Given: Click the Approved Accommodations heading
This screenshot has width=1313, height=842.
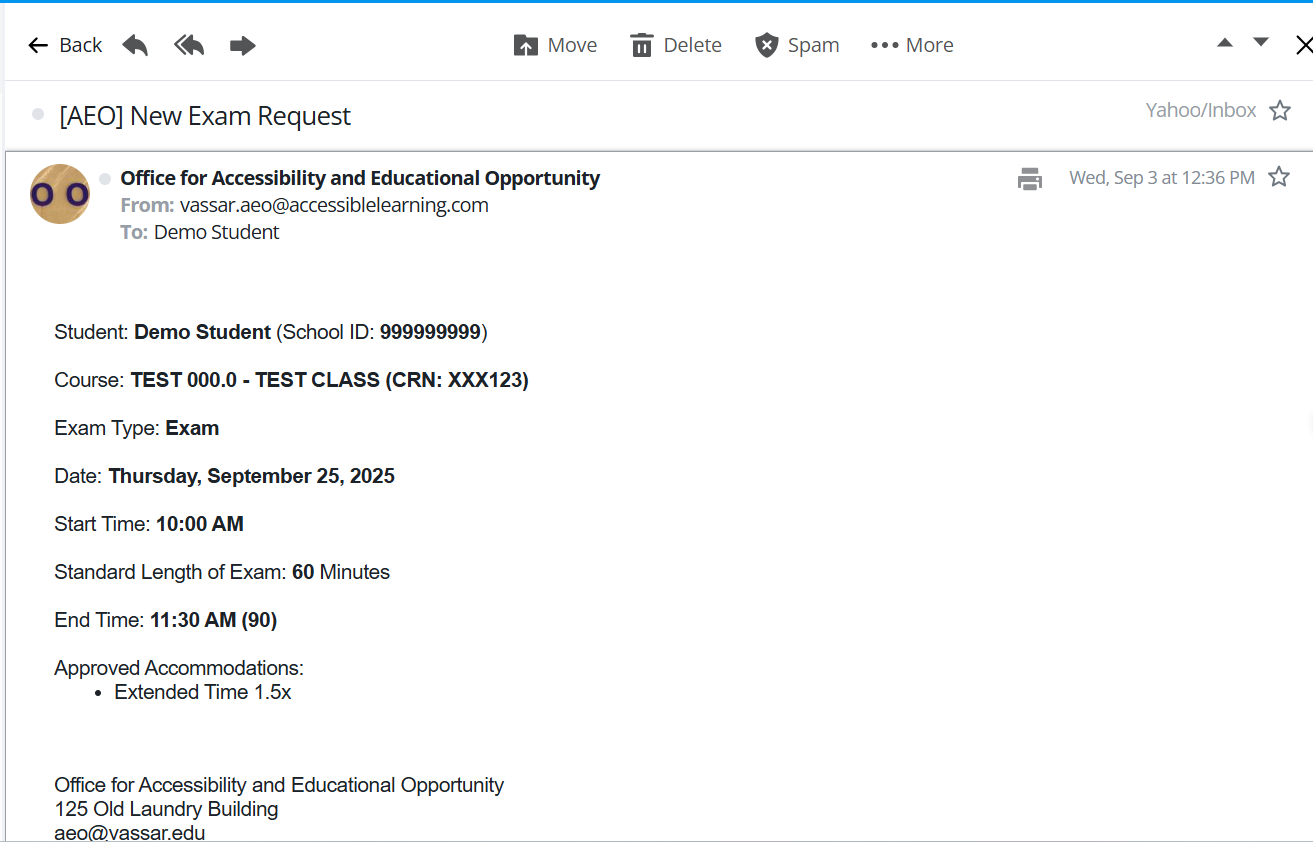Looking at the screenshot, I should pyautogui.click(x=179, y=668).
